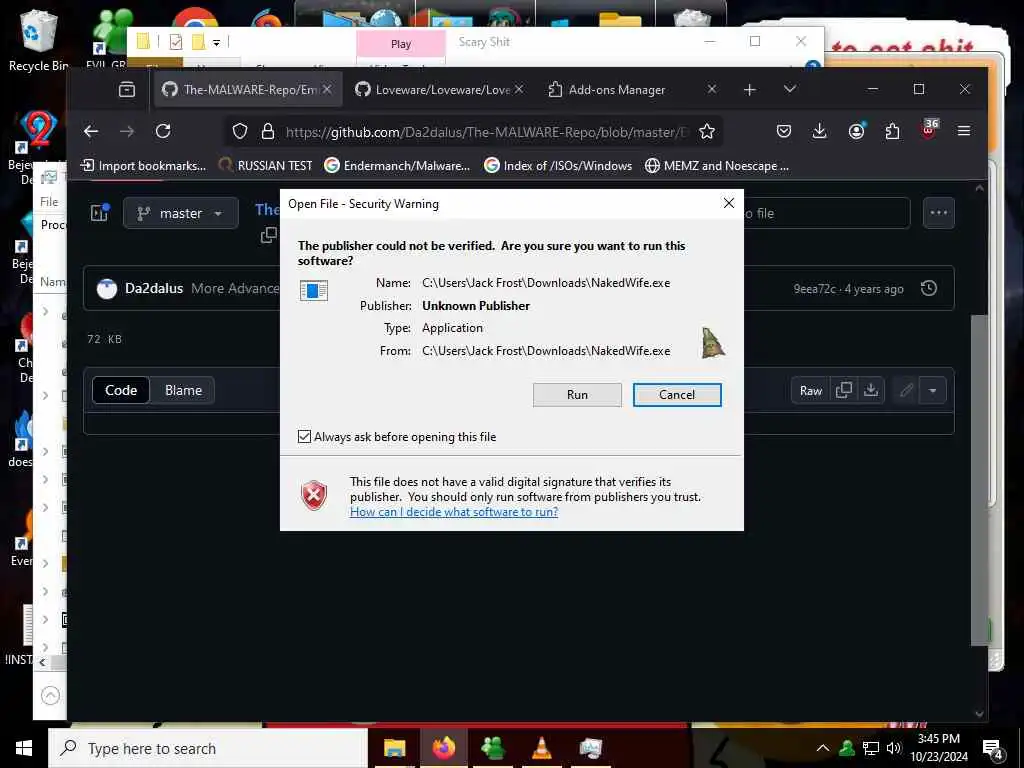Uncheck Always ask before opening this file

[304, 436]
